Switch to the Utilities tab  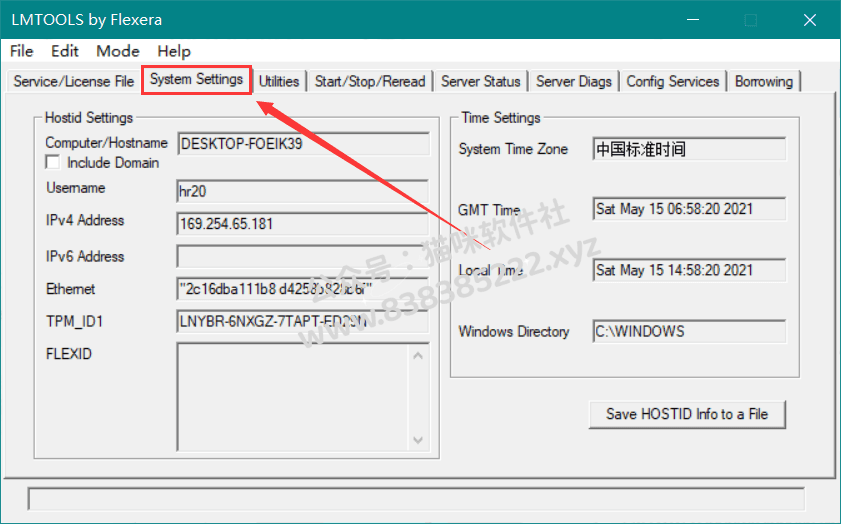coord(279,82)
